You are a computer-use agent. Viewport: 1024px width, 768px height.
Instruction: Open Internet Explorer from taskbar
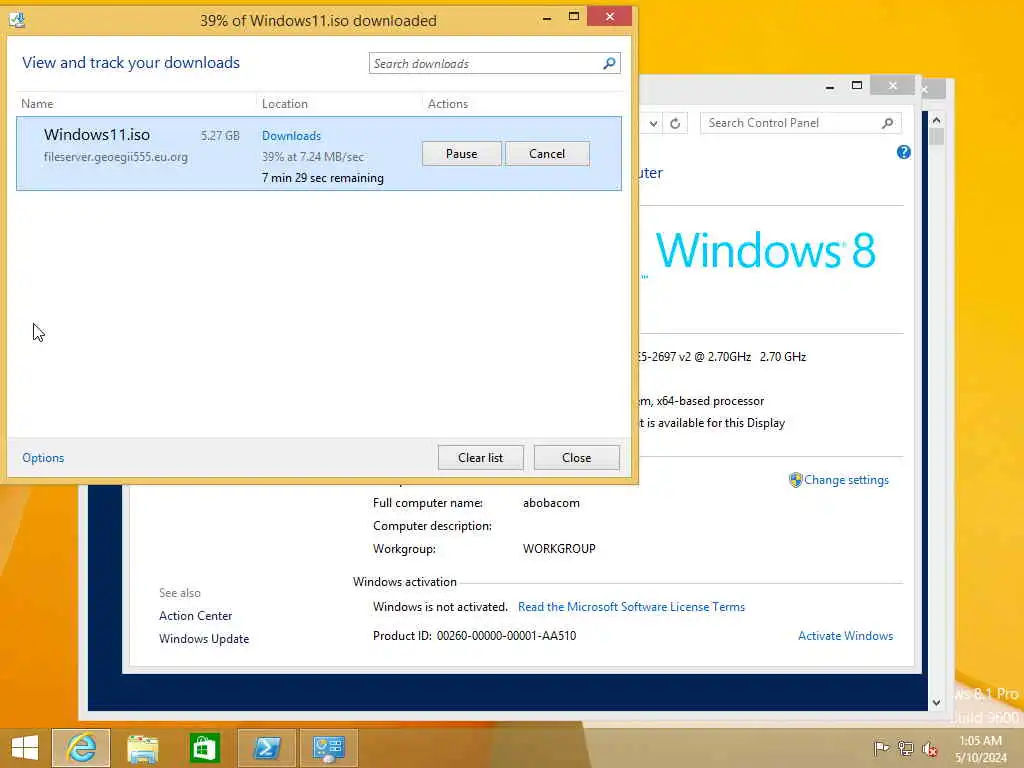(x=81, y=748)
